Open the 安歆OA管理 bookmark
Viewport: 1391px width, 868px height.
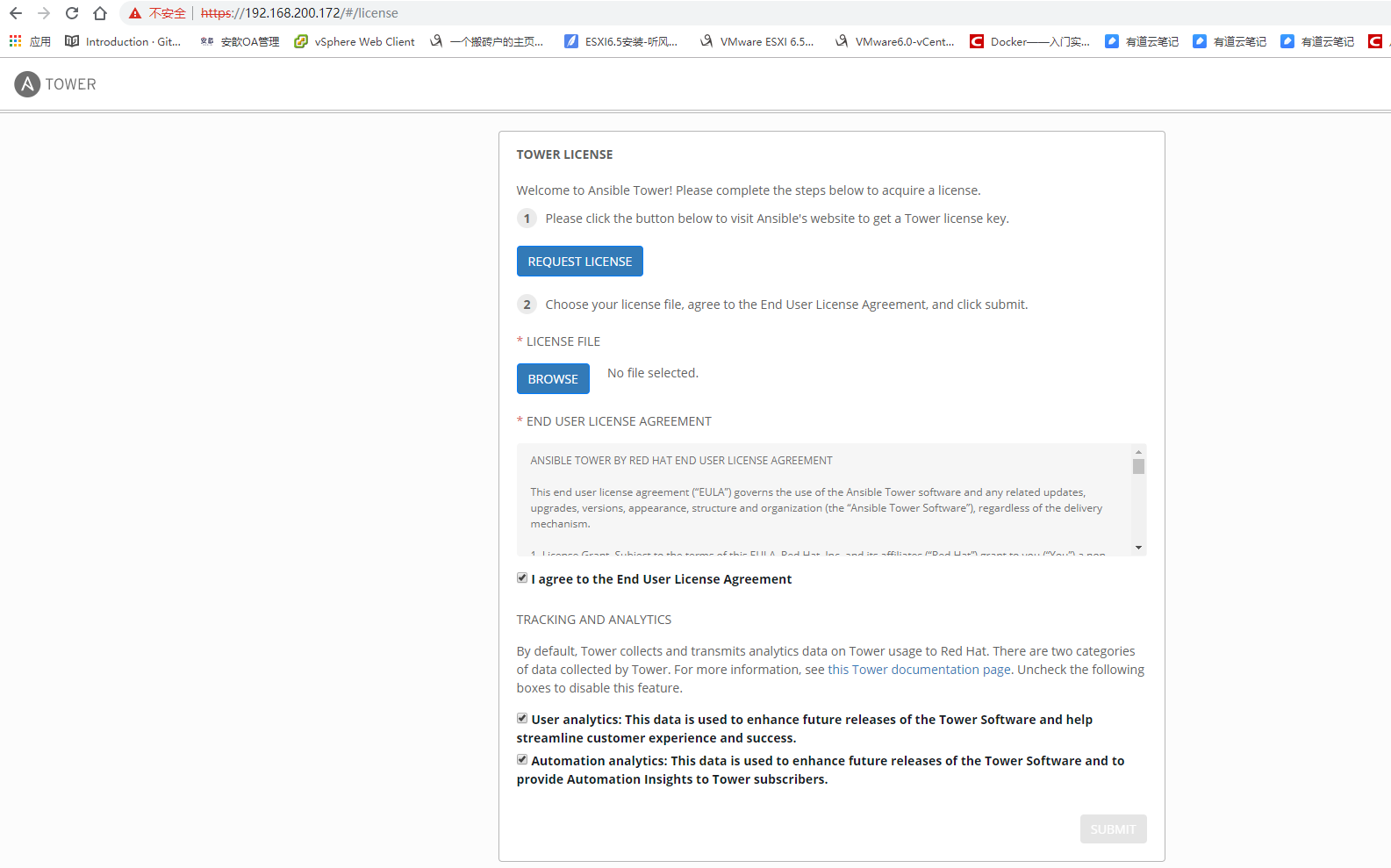click(x=240, y=41)
